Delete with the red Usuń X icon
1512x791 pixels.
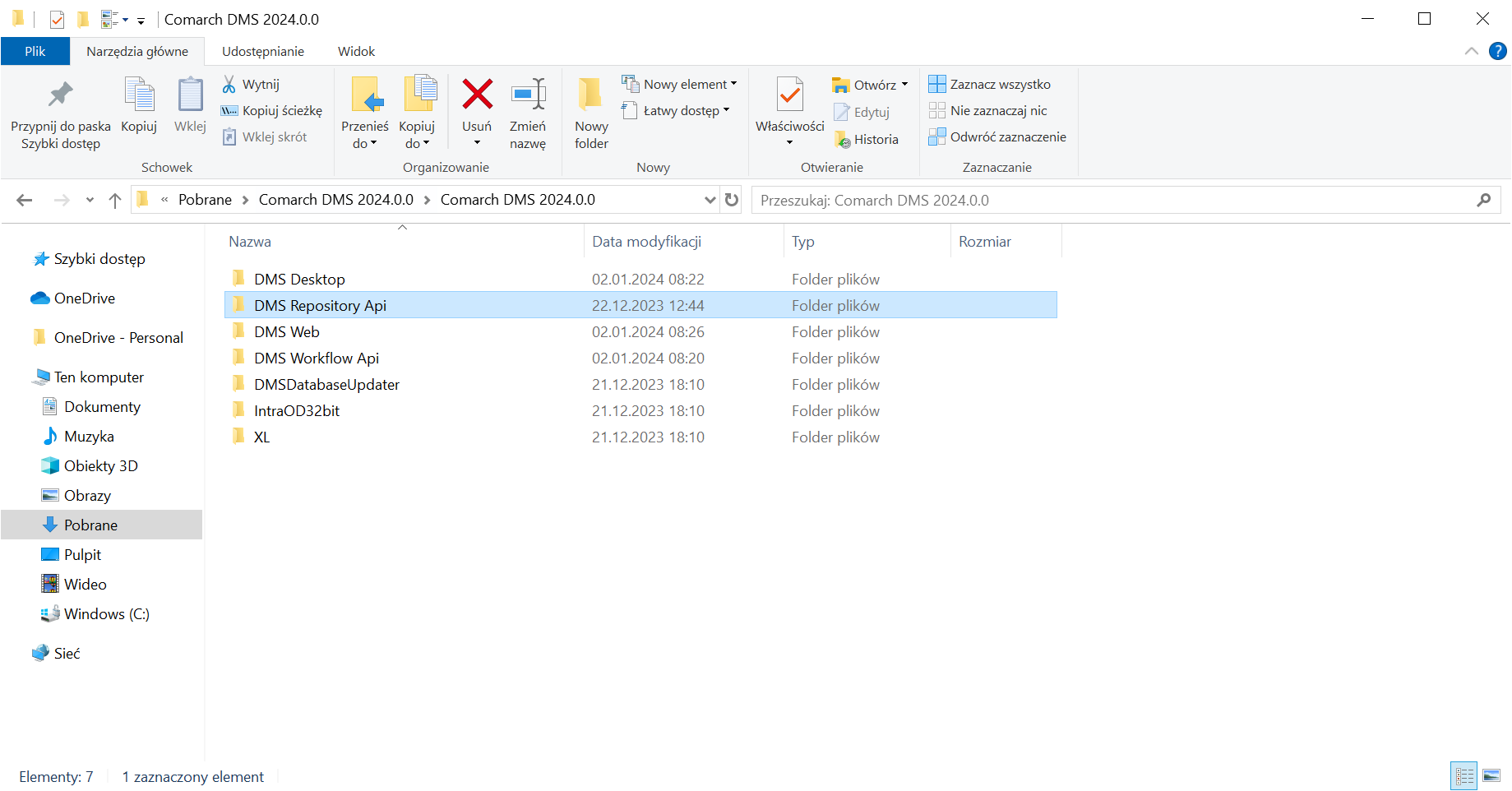point(477,95)
